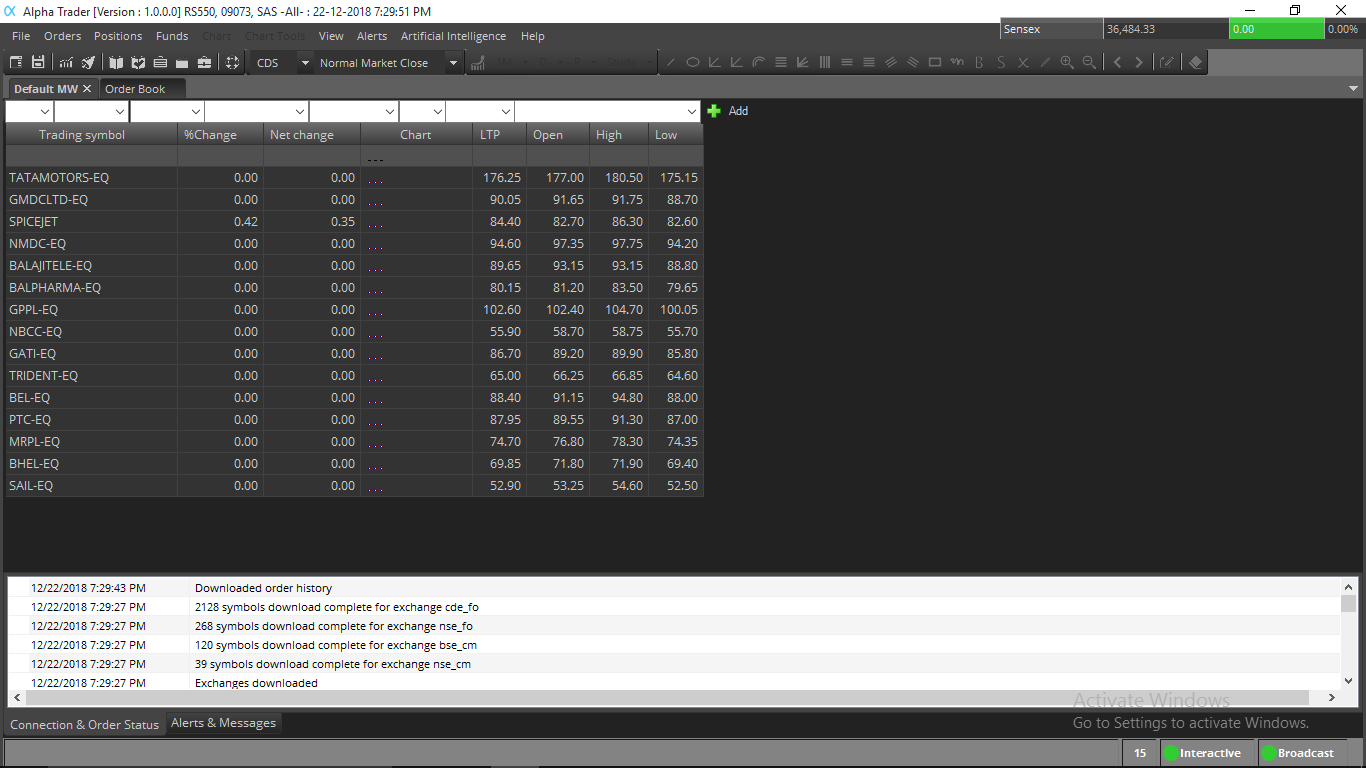The height and width of the screenshot is (768, 1366).
Task: Toggle the Broadcast connection status indicator
Action: tap(1297, 753)
